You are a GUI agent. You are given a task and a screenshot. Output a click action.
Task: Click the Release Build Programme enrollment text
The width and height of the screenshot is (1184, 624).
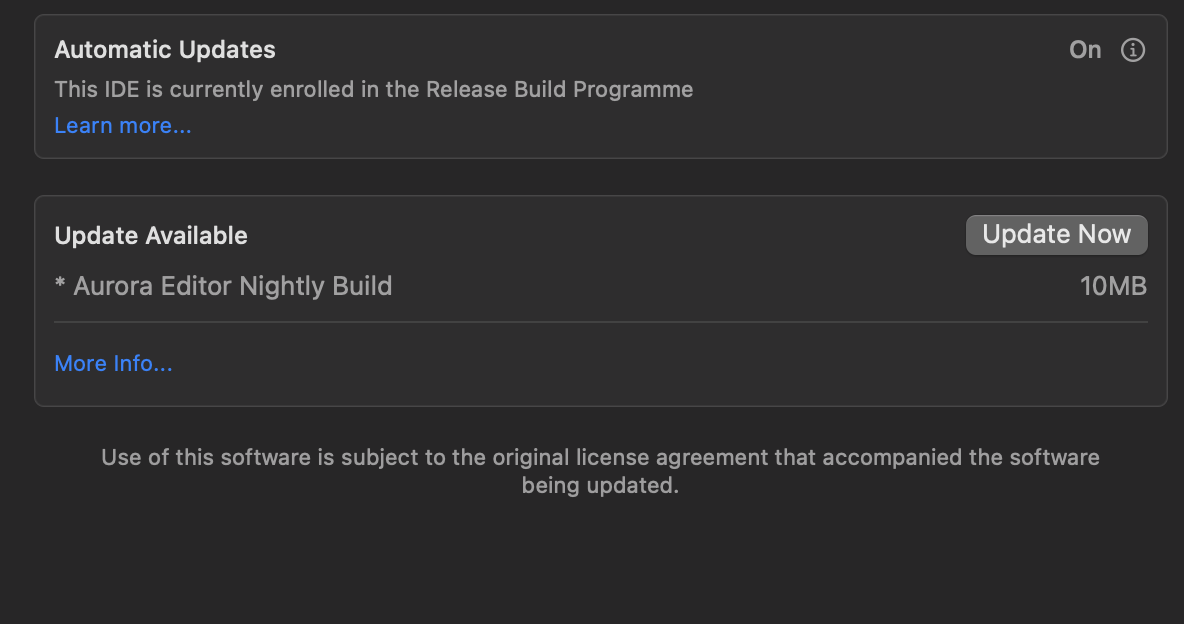pyautogui.click(x=373, y=89)
